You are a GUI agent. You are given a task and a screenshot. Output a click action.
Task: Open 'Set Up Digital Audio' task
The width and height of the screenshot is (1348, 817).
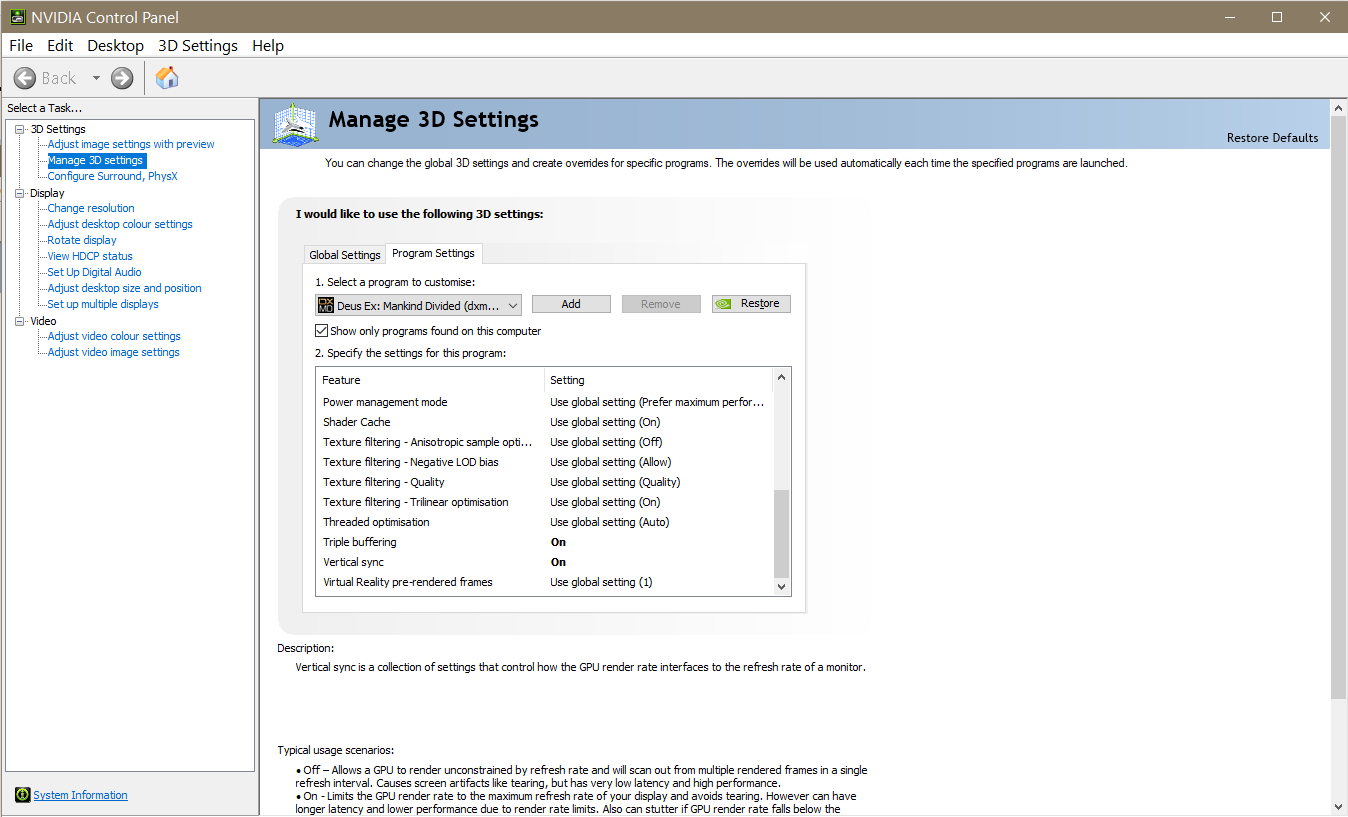(95, 272)
